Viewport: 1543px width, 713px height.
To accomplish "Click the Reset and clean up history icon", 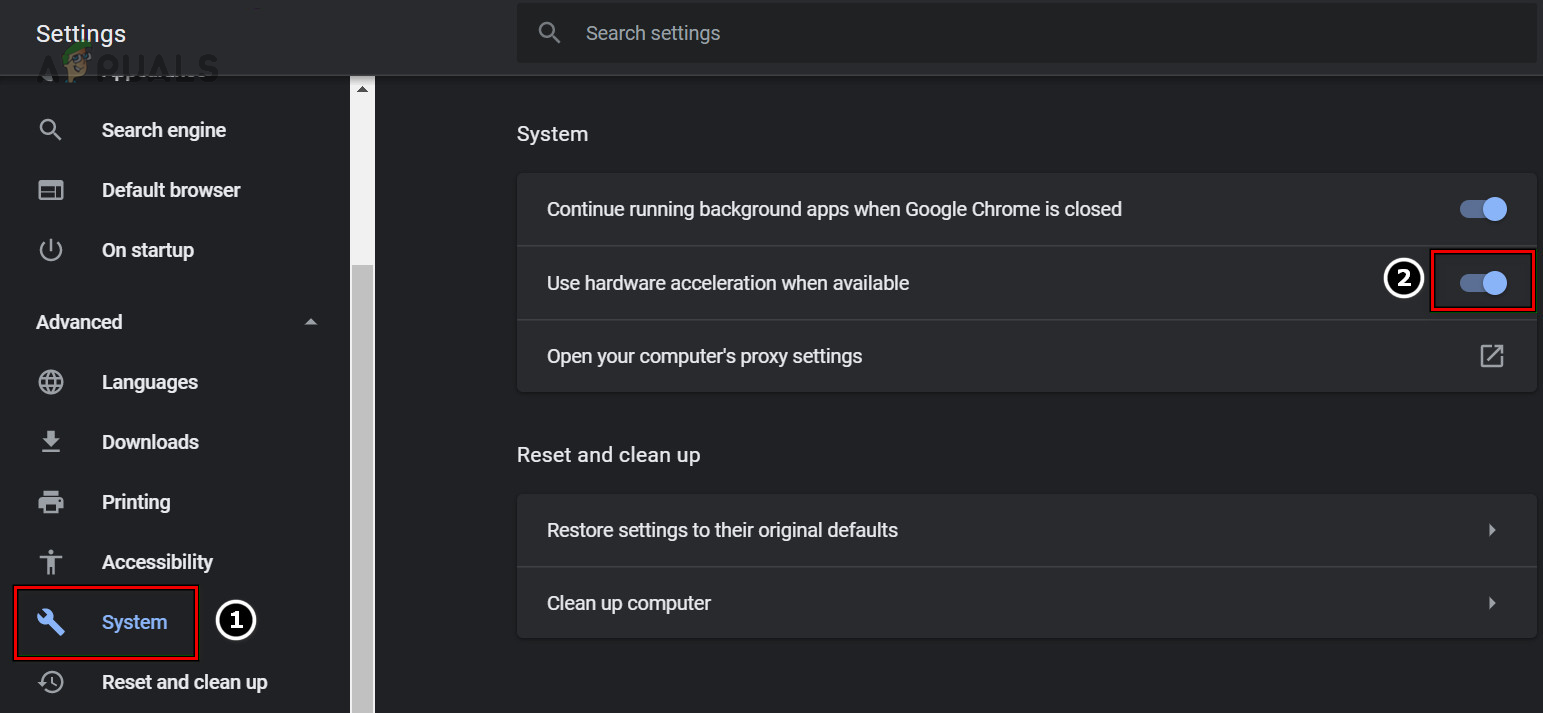I will coord(50,682).
